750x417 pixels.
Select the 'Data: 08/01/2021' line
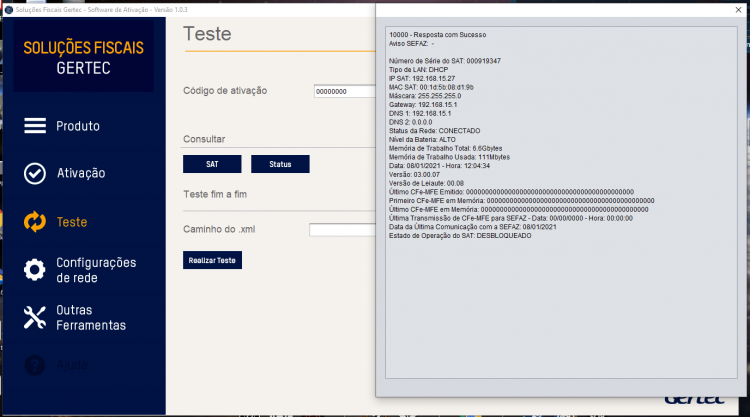pos(439,166)
